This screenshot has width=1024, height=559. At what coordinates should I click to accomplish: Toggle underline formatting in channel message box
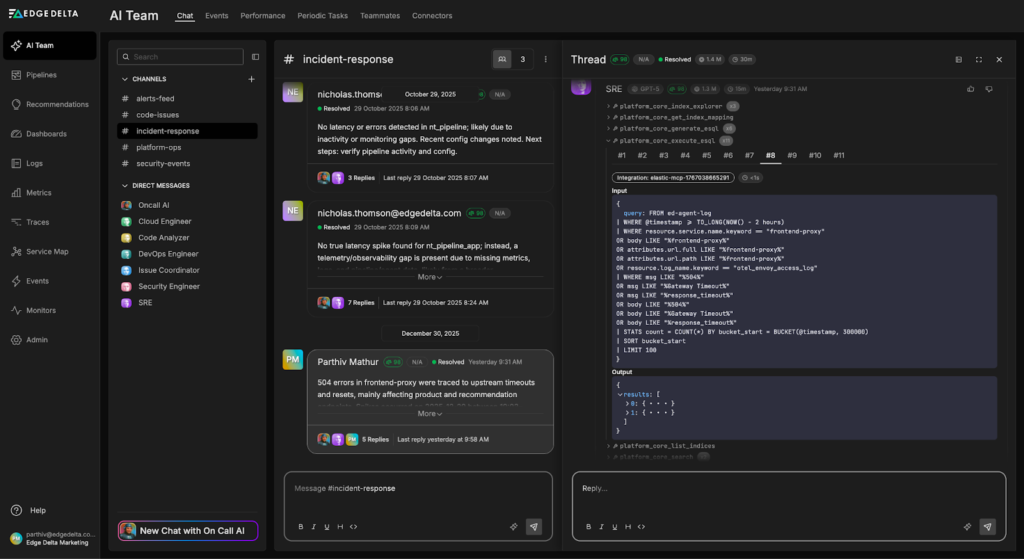tap(326, 527)
